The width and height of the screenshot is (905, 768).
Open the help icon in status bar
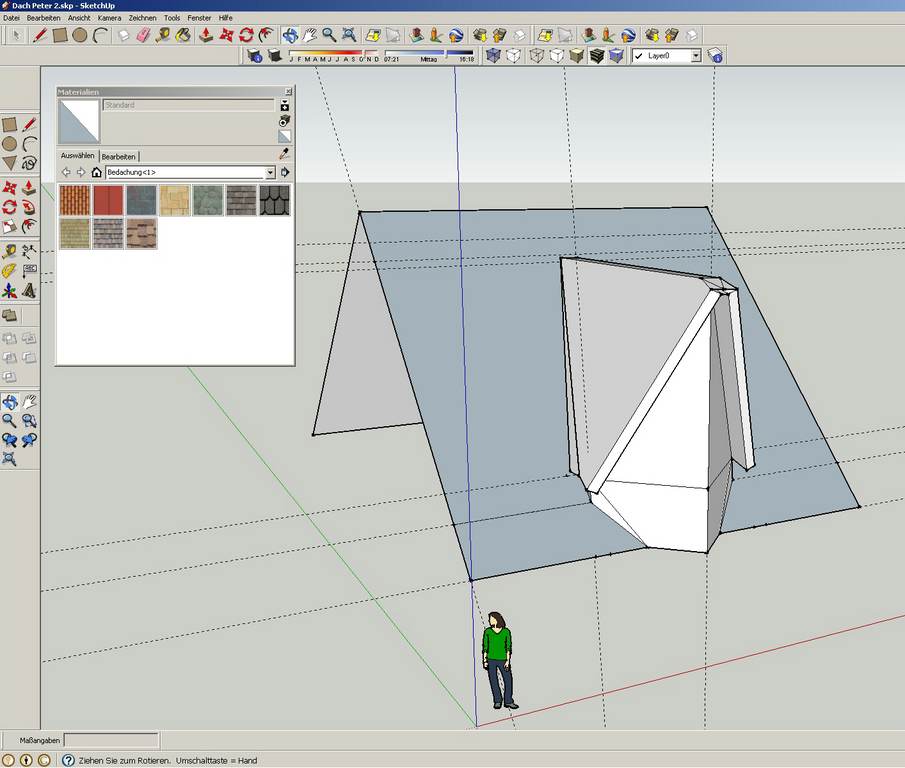click(68, 760)
